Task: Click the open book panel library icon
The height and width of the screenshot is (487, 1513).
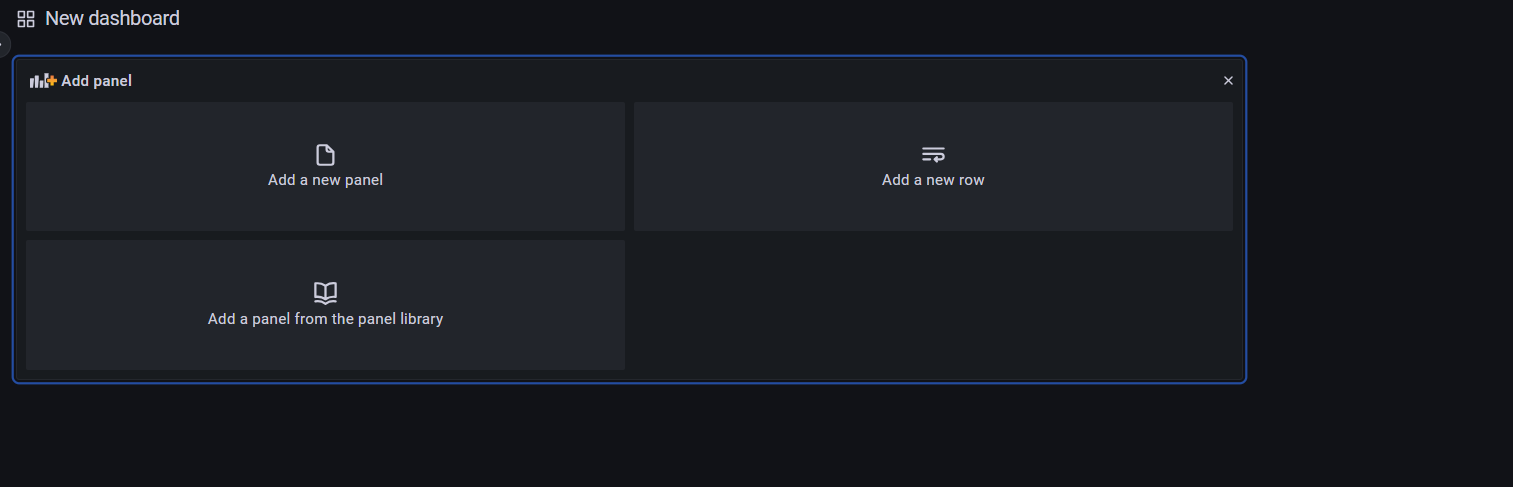Action: click(325, 293)
